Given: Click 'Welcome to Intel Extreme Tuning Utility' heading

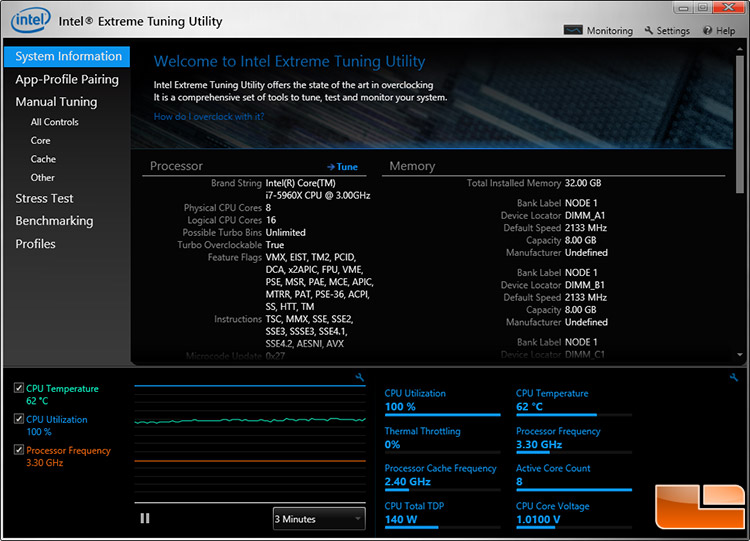Looking at the screenshot, I should click(x=289, y=61).
